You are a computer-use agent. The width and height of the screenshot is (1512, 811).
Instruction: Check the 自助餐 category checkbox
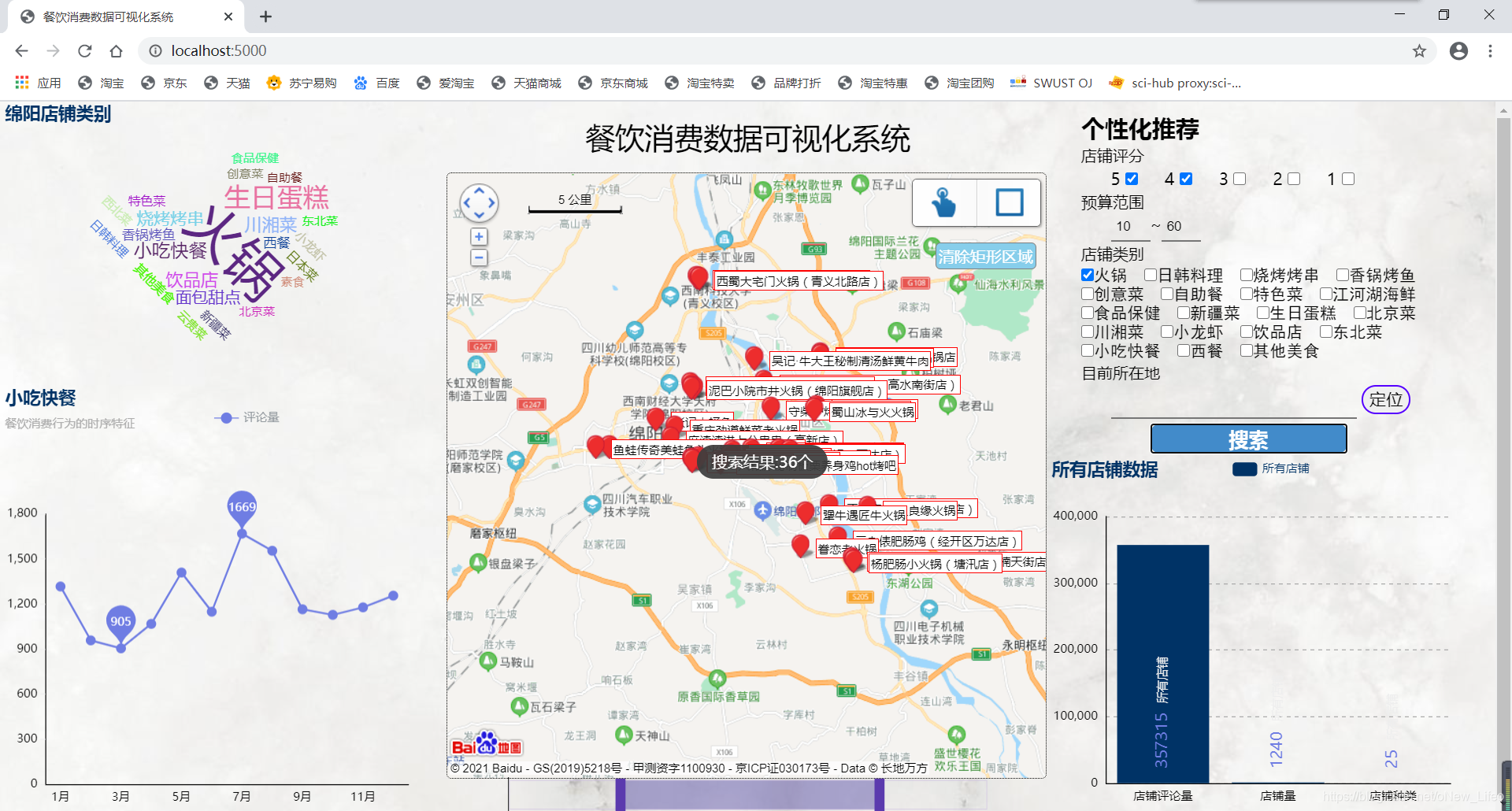click(1167, 294)
